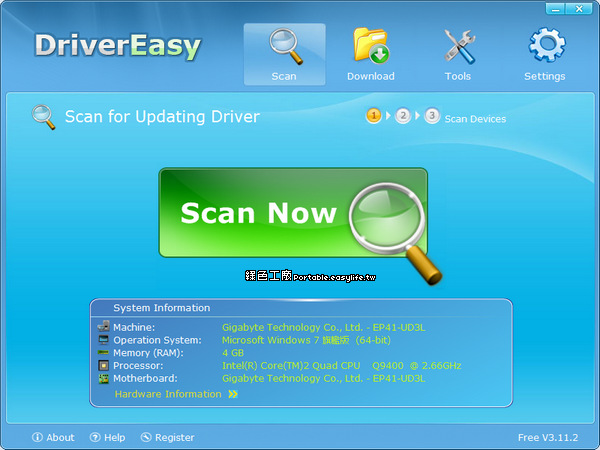This screenshot has width=600, height=450.
Task: Click the Operation System monitor icon
Action: pos(103,340)
